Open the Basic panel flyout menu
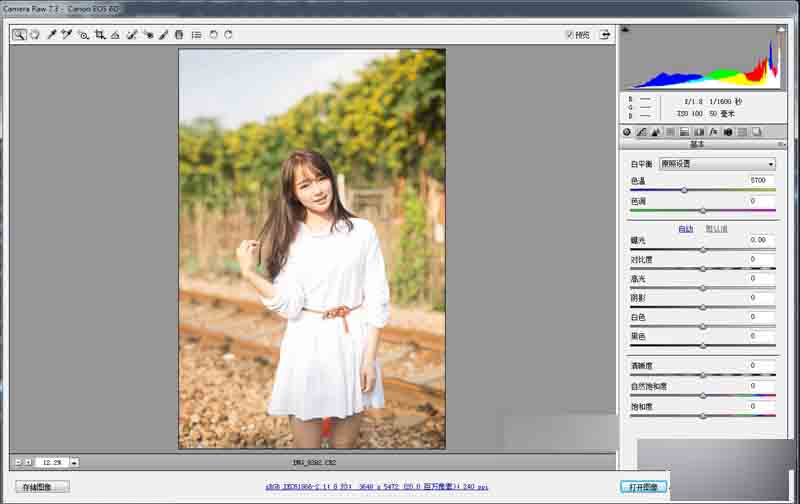Image resolution: width=800 pixels, height=504 pixels. 781,144
